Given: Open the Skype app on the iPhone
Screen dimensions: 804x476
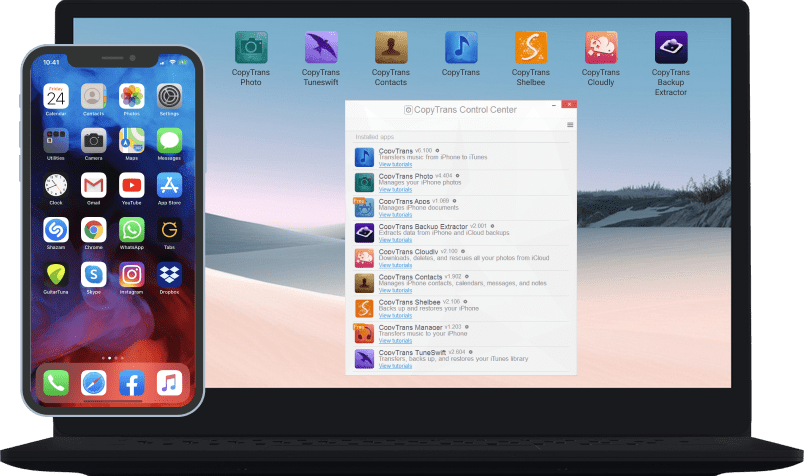Looking at the screenshot, I should [x=93, y=274].
